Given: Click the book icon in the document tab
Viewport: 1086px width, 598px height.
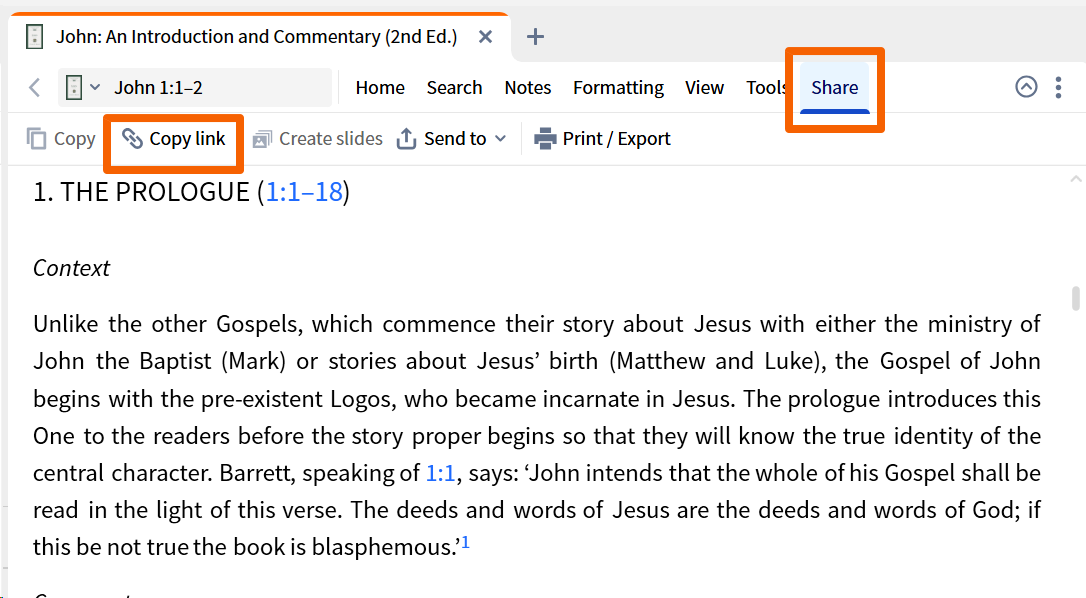Looking at the screenshot, I should click(35, 37).
